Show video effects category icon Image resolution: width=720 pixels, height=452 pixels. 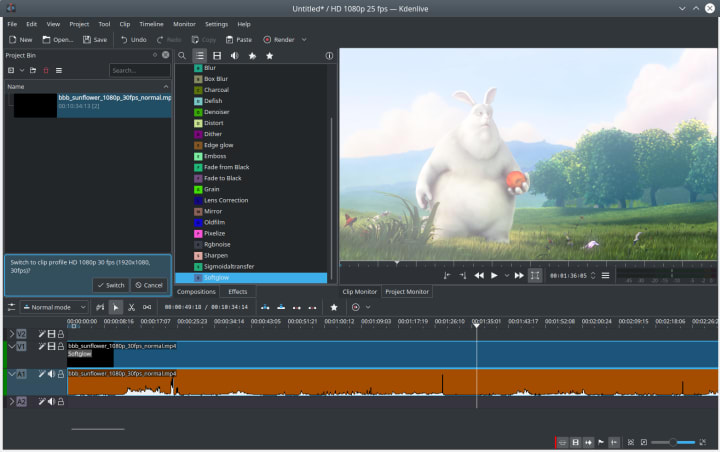pyautogui.click(x=217, y=56)
